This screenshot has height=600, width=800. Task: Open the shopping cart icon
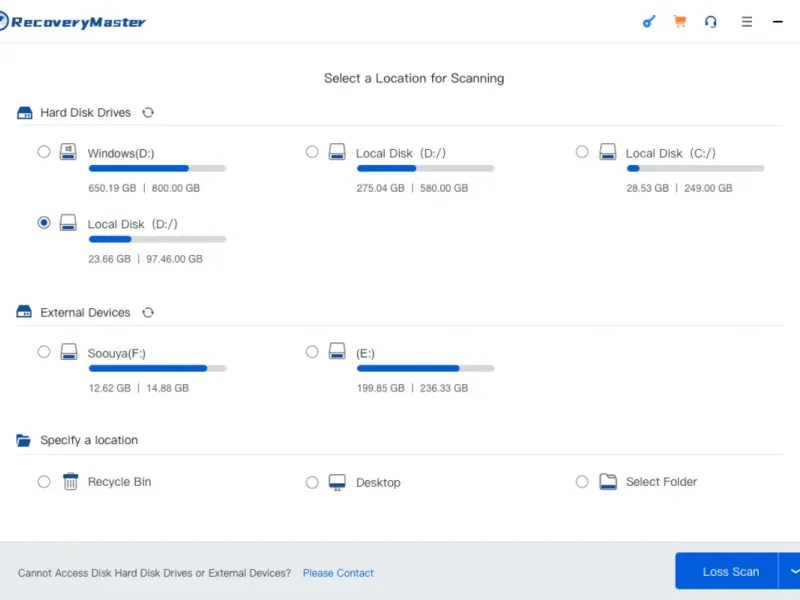tap(680, 21)
